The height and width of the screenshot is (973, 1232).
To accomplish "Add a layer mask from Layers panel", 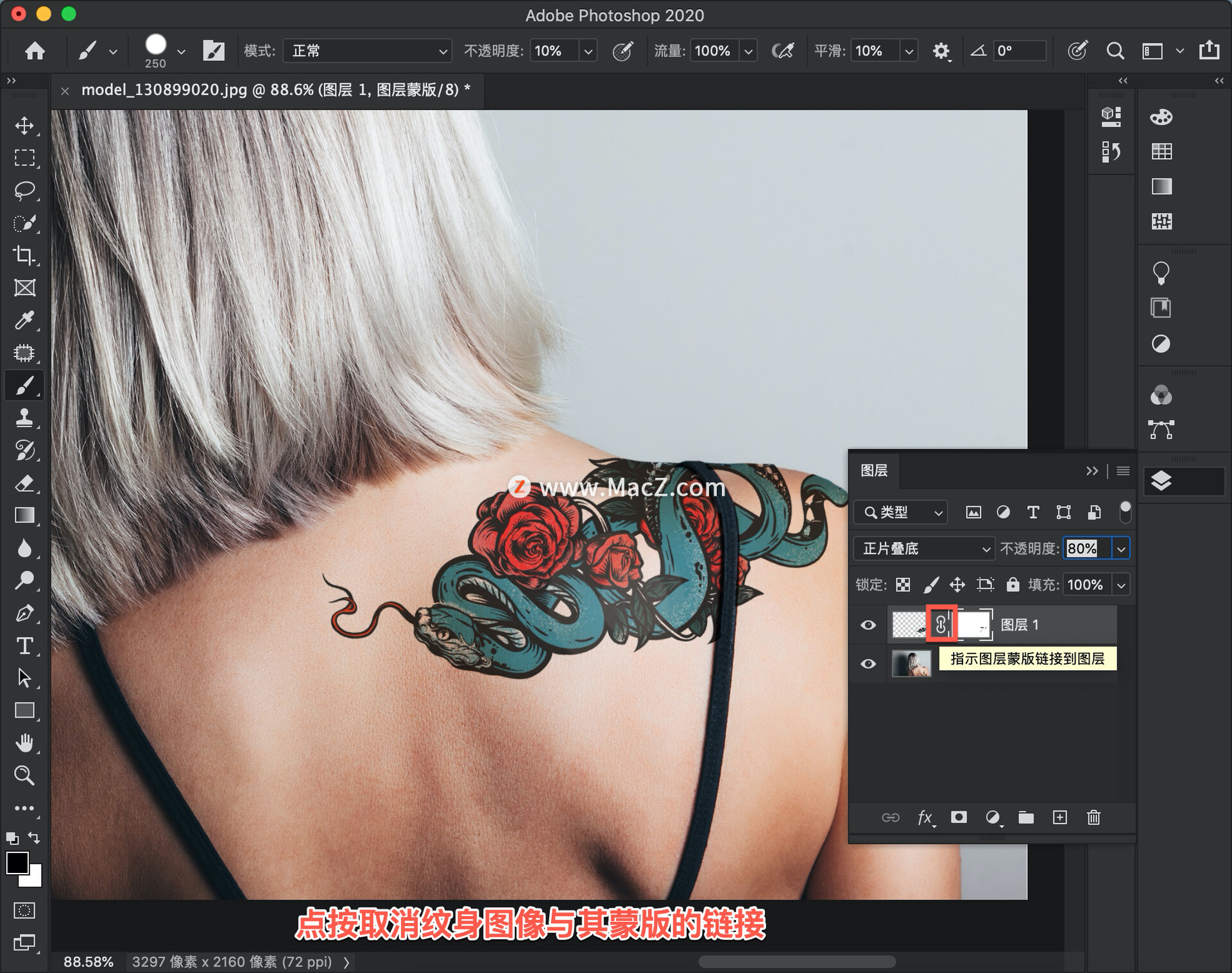I will coord(959,817).
